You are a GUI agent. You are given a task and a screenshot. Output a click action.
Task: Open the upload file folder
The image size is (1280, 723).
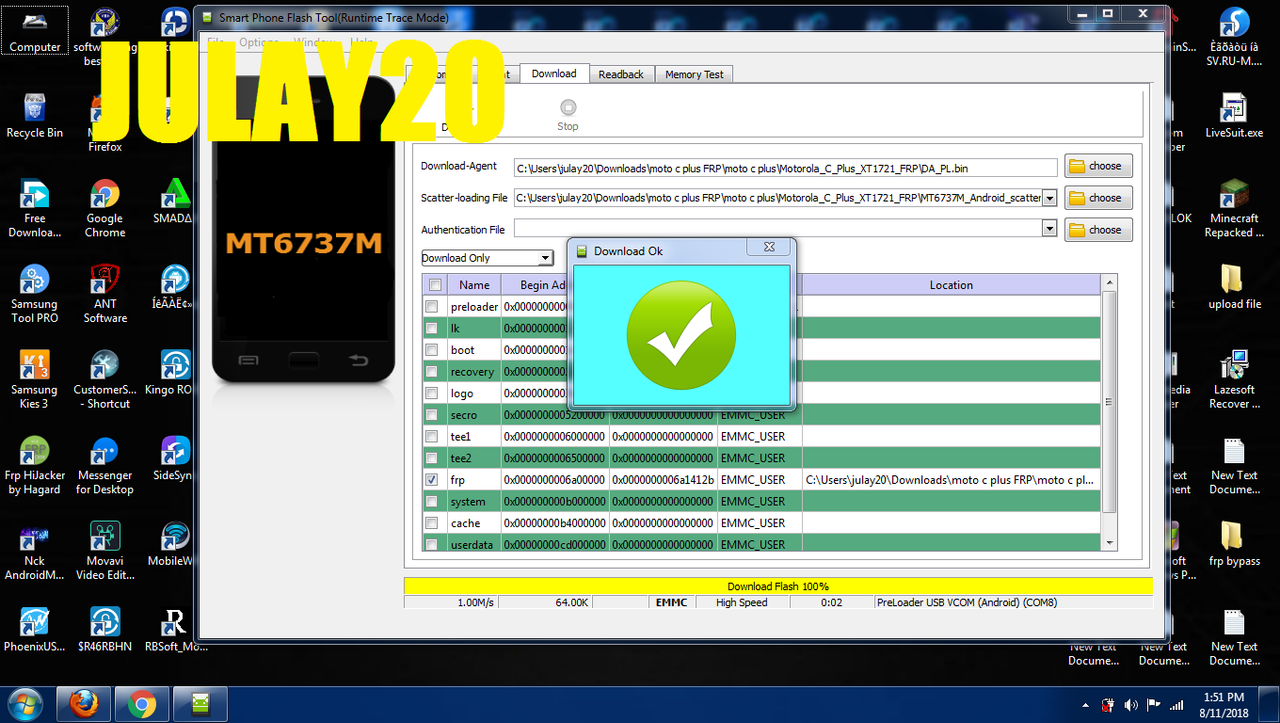coord(1234,288)
